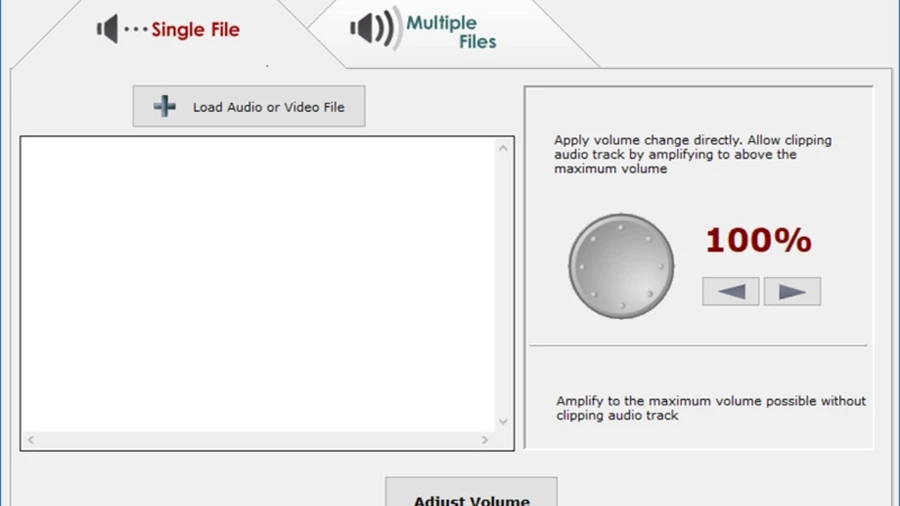Click the 100% volume value
Viewport: 900px width, 506px height.
[x=758, y=240]
